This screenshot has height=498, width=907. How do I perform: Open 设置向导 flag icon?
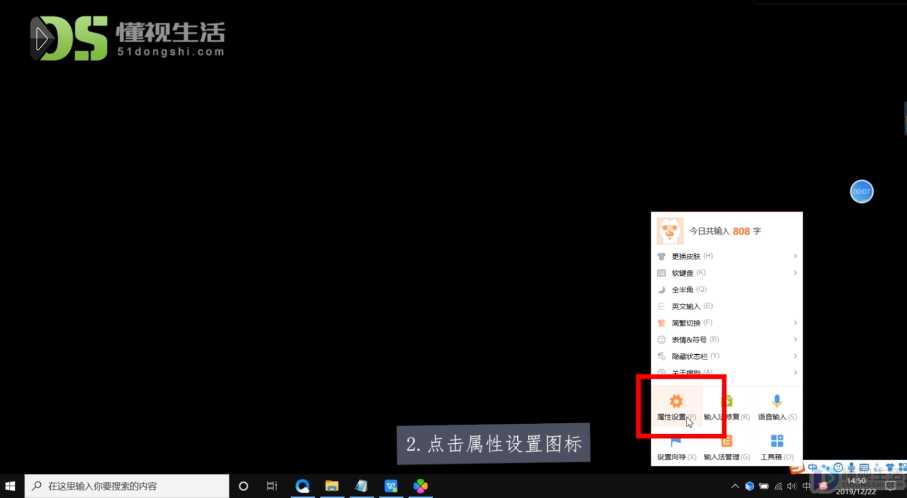tap(676, 442)
